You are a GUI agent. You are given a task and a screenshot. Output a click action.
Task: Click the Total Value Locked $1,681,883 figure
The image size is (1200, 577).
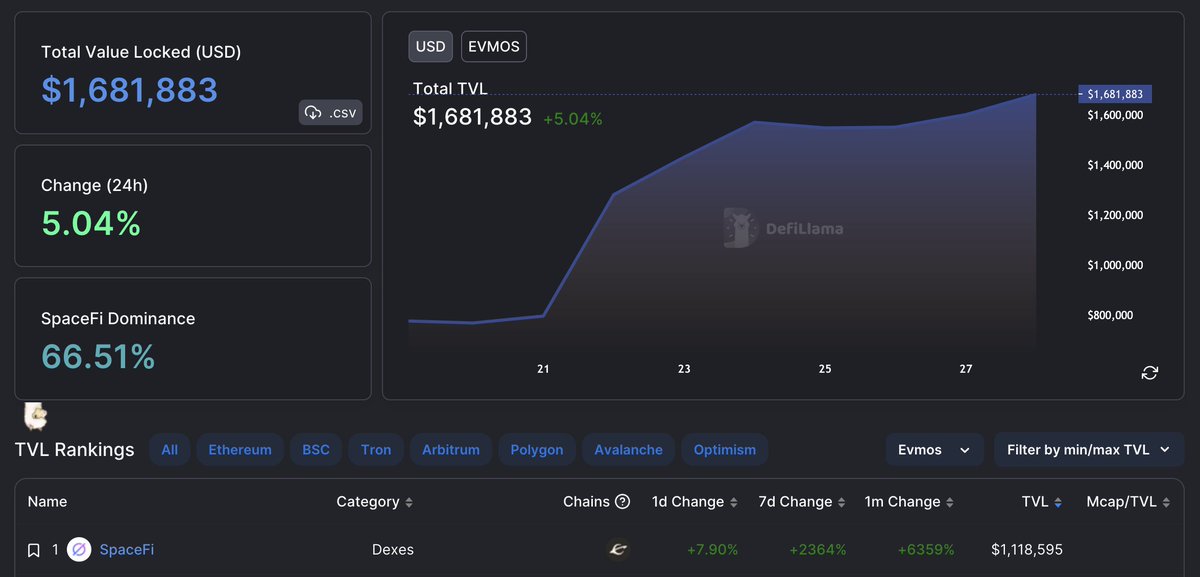coord(129,90)
